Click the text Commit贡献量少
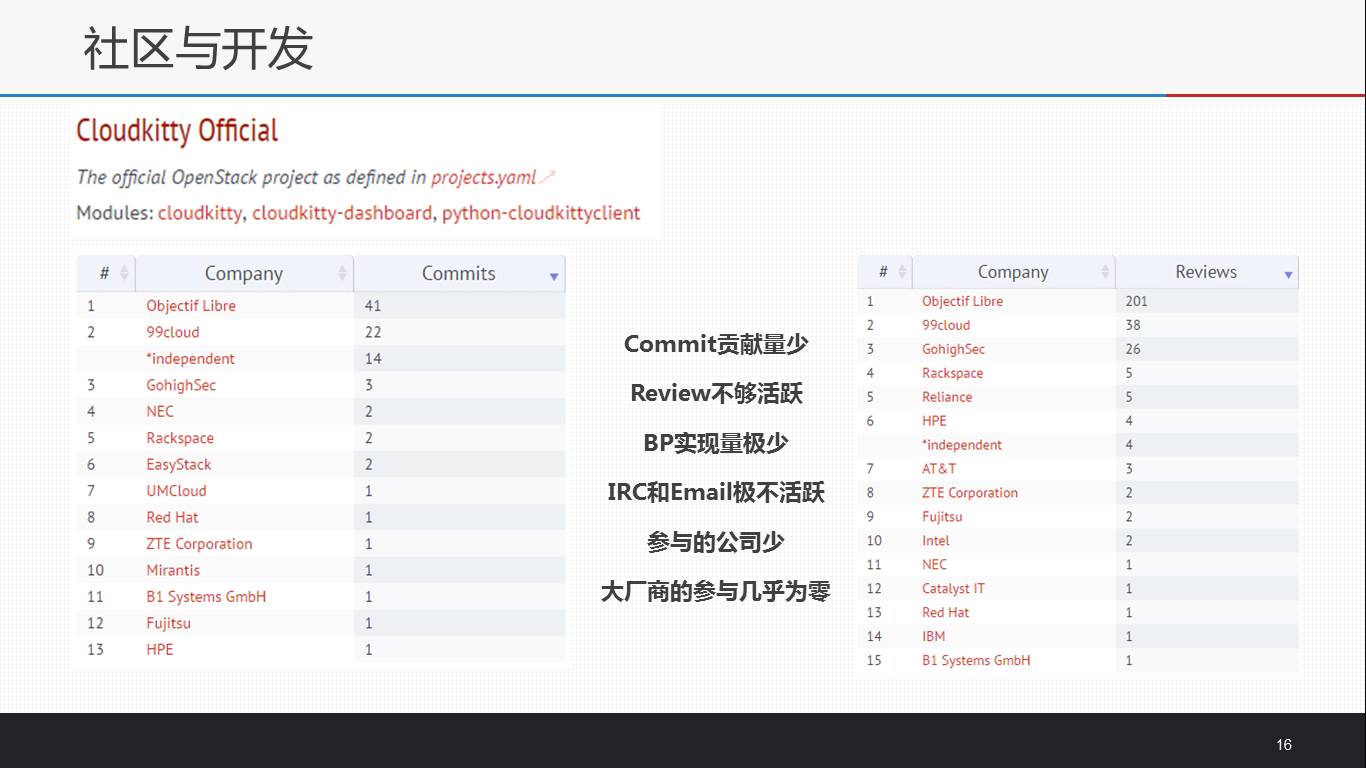 pyautogui.click(x=716, y=344)
